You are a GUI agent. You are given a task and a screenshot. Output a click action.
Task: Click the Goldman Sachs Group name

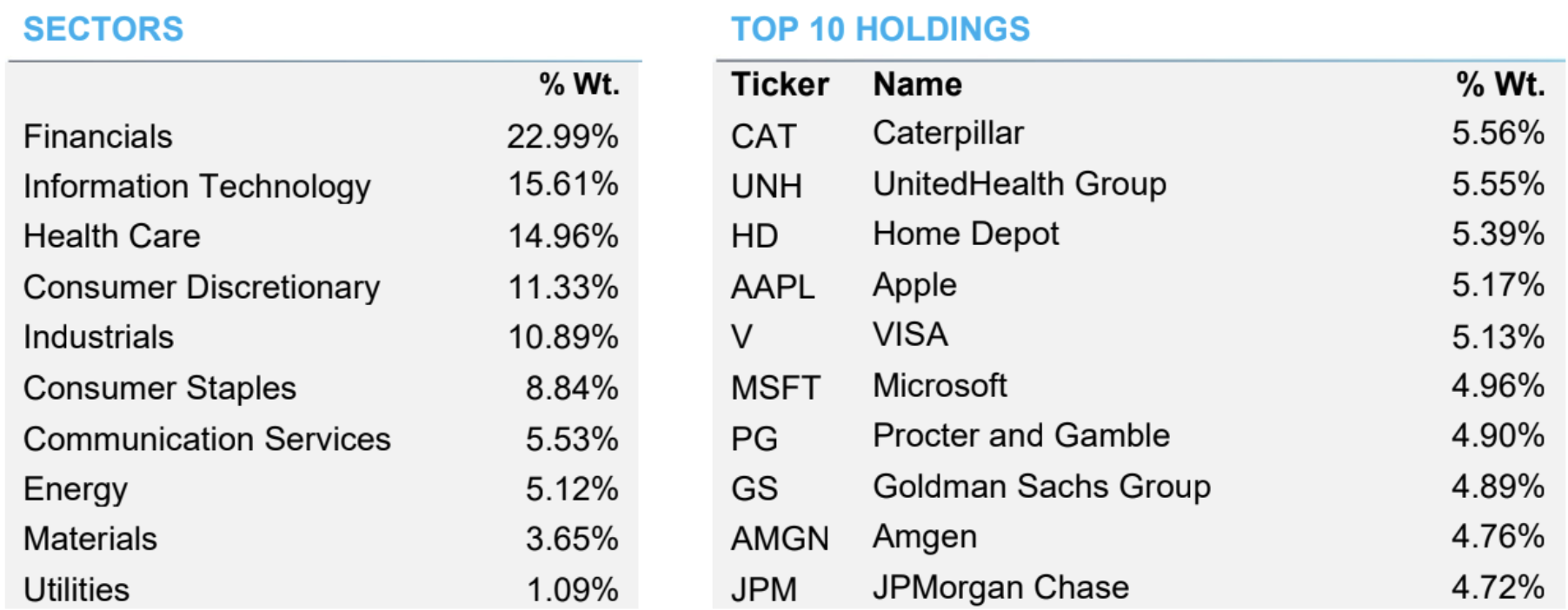[x=1041, y=487]
